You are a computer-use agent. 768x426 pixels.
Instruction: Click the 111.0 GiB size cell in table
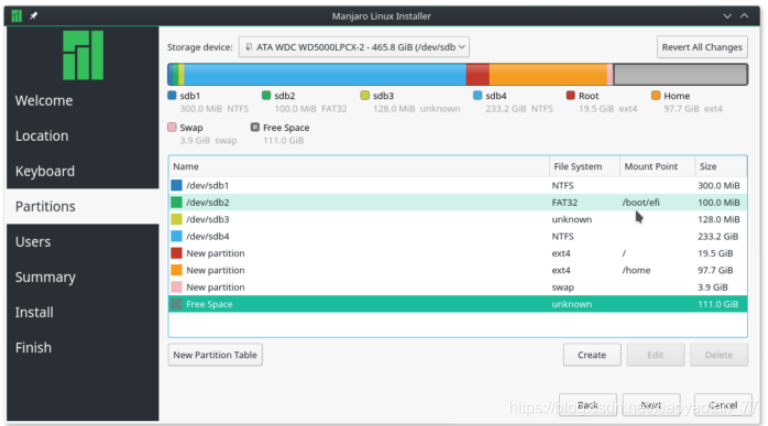tap(718, 304)
